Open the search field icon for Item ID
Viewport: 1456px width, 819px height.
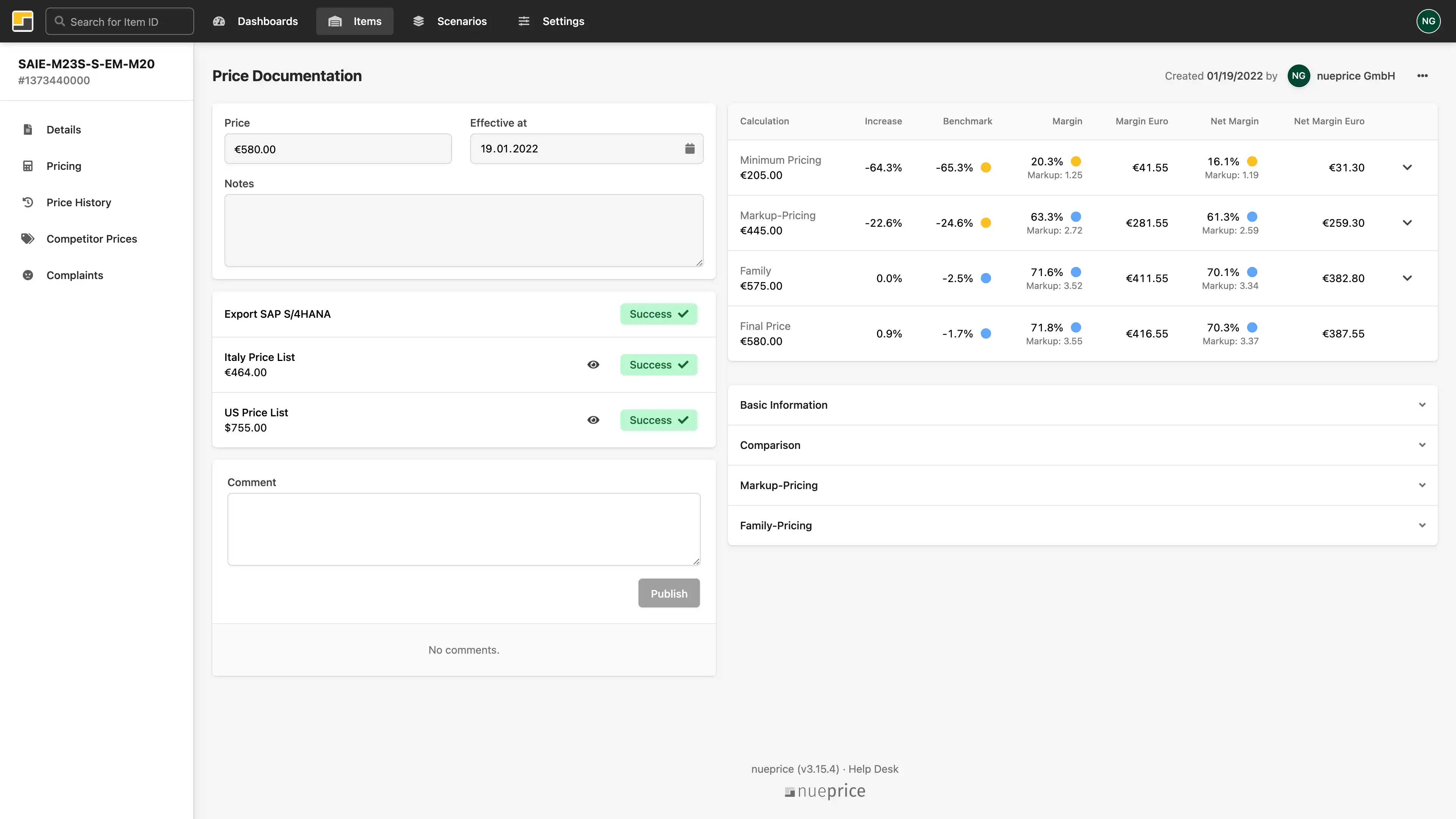click(x=60, y=21)
